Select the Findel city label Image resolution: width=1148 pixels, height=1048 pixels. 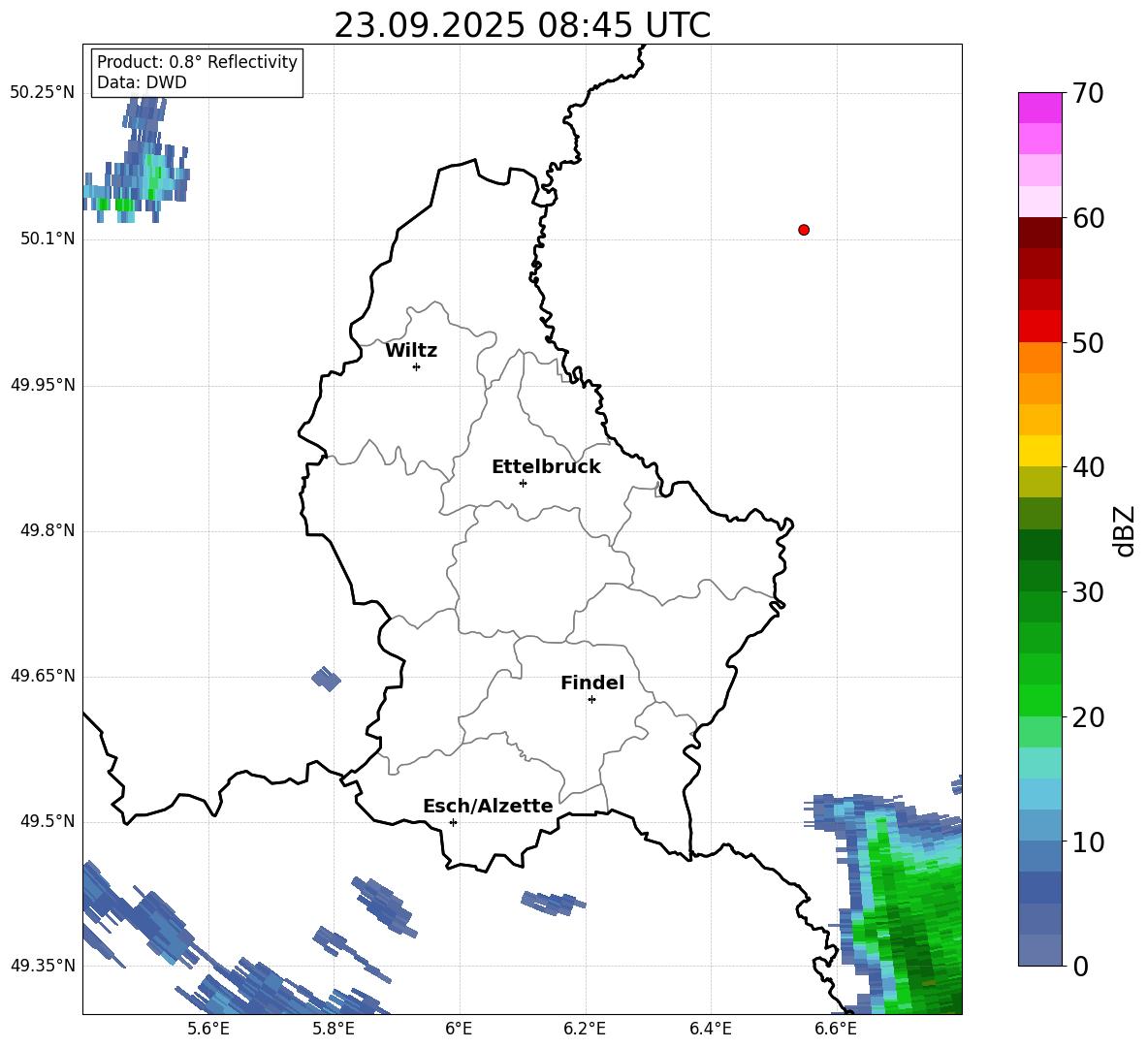pos(592,683)
